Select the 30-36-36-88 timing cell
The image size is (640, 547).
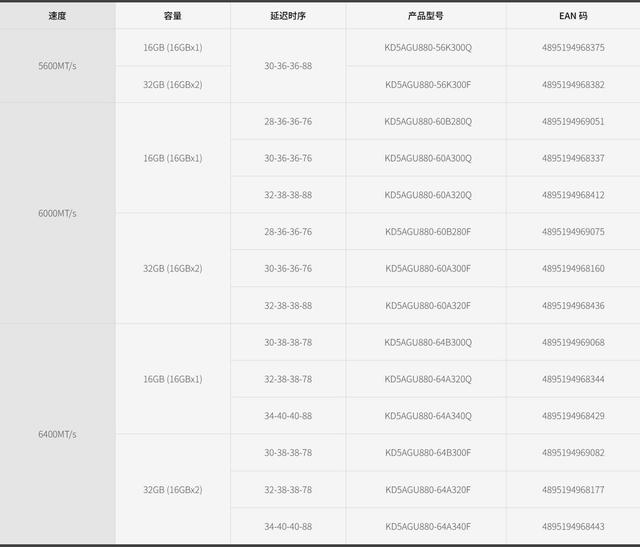pos(288,66)
